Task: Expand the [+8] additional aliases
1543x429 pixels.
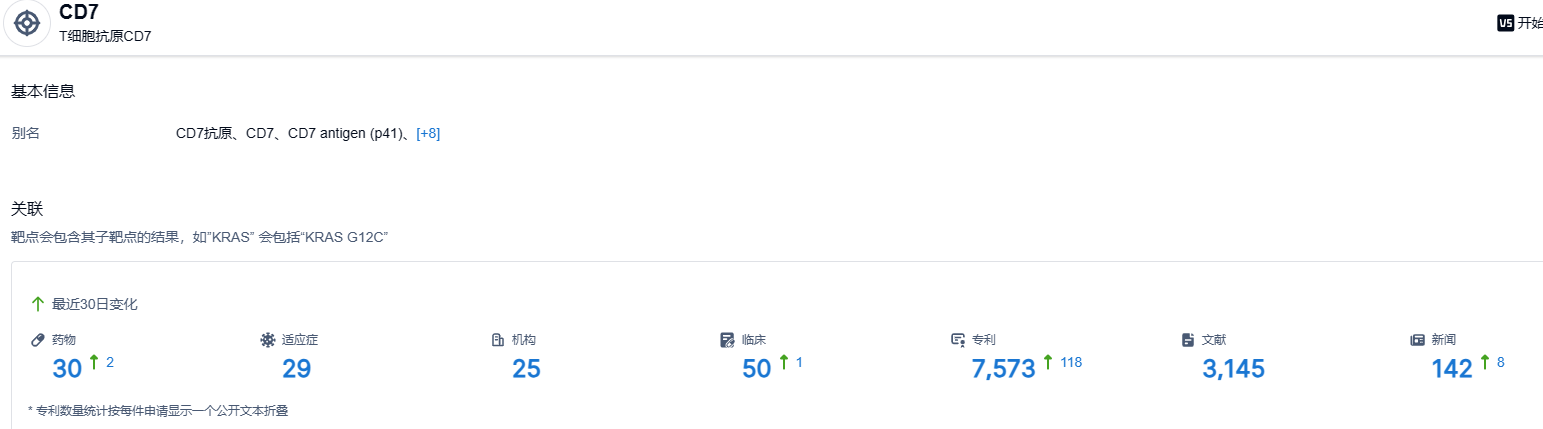Action: click(x=428, y=133)
